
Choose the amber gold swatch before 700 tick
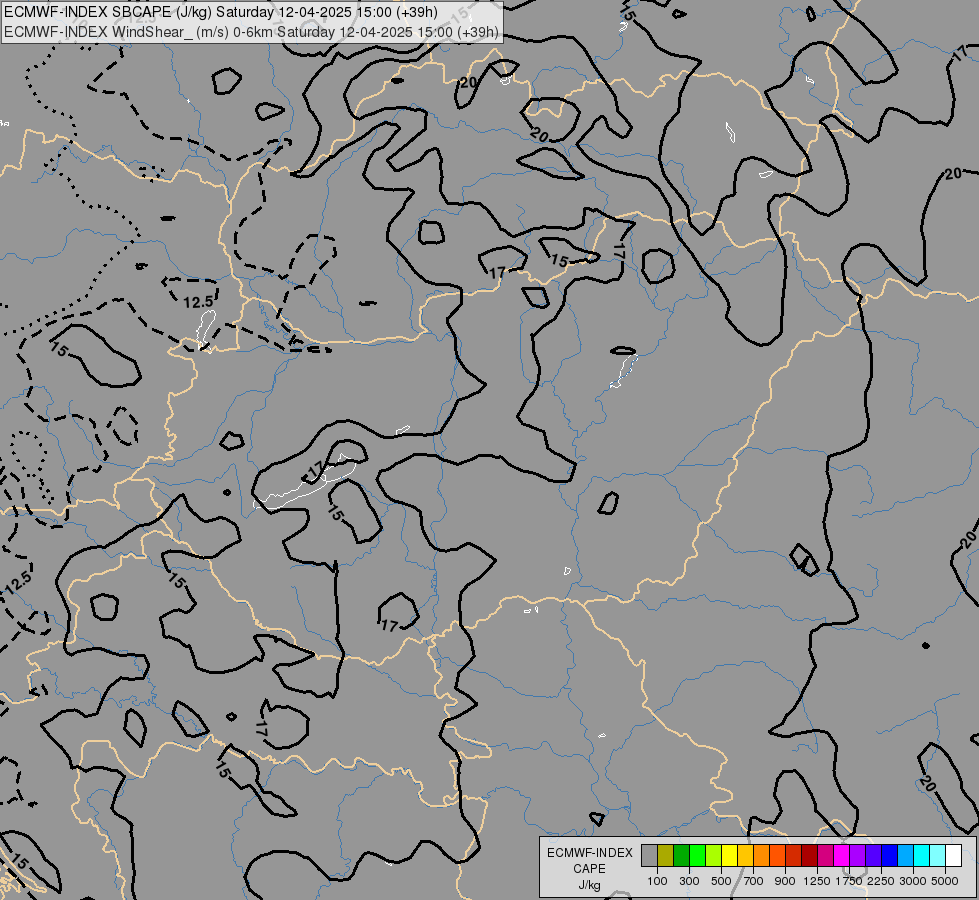pyautogui.click(x=745, y=855)
